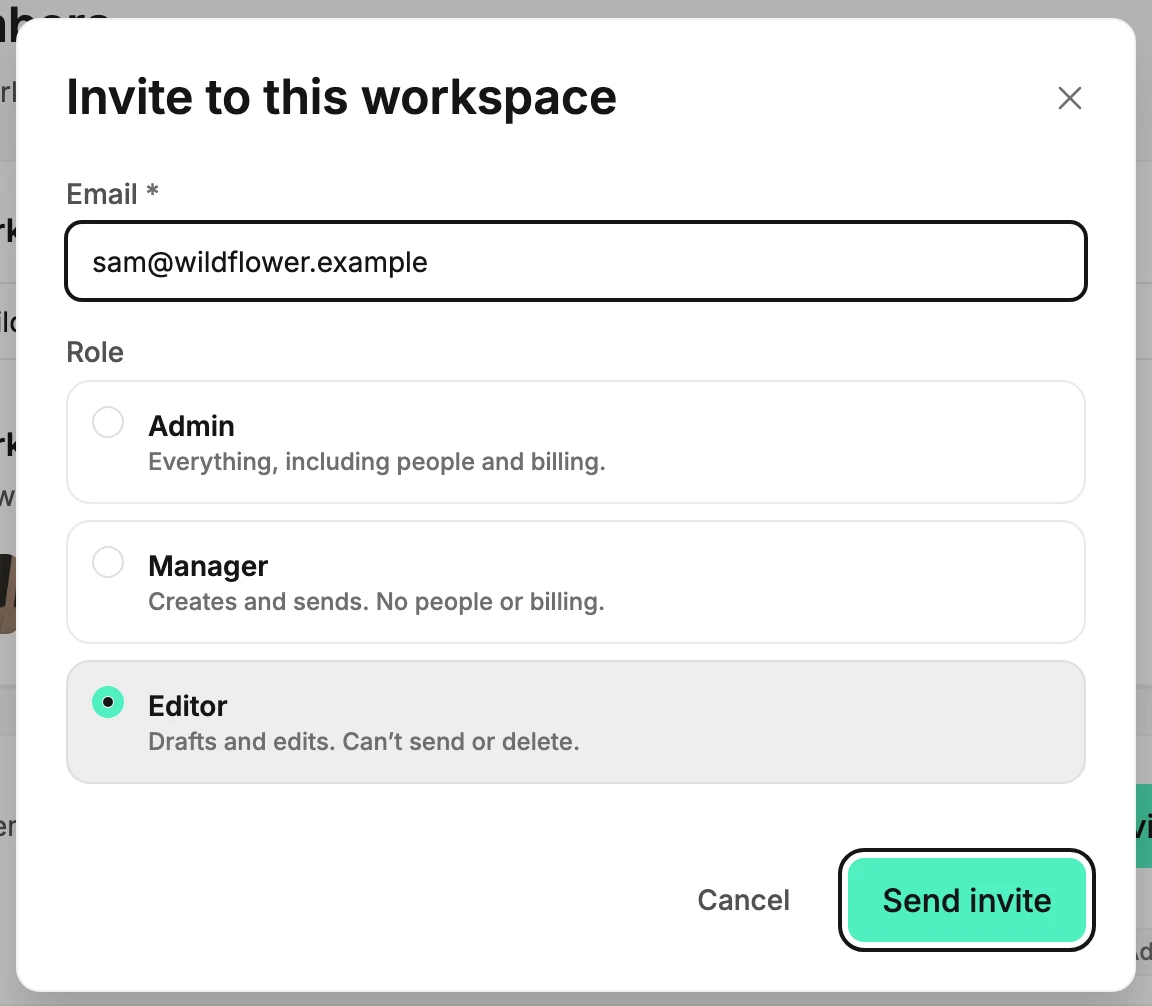Screen dimensions: 1152x1006
Task: Click the 'Email *' field label
Action: pos(112,194)
